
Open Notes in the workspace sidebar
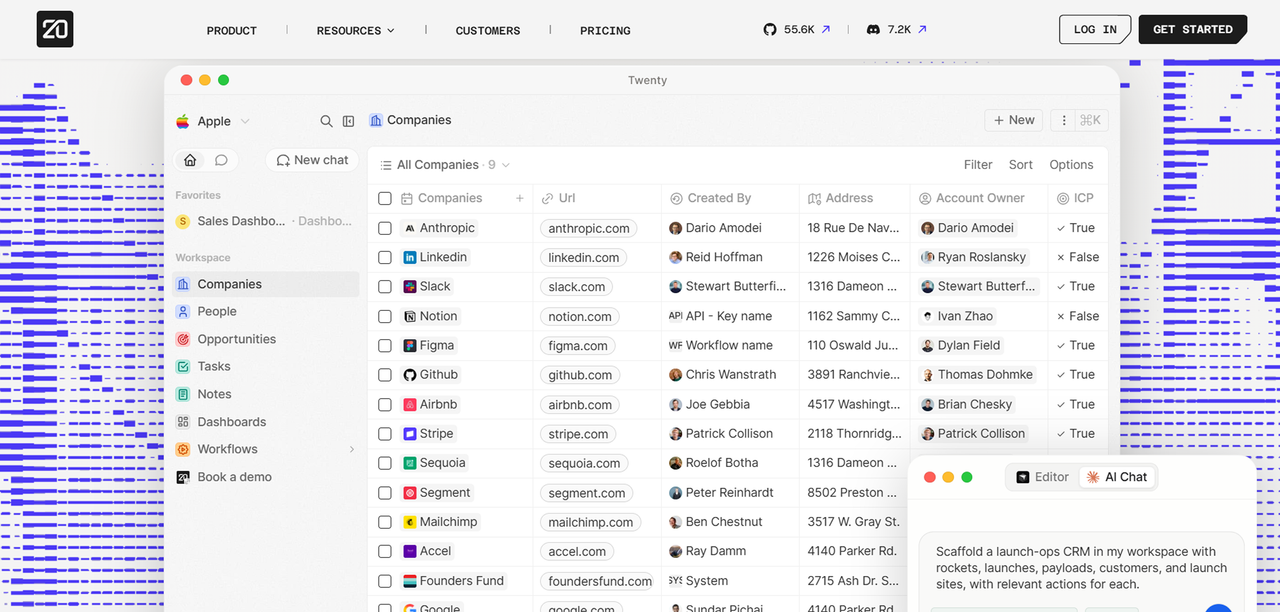(265, 394)
